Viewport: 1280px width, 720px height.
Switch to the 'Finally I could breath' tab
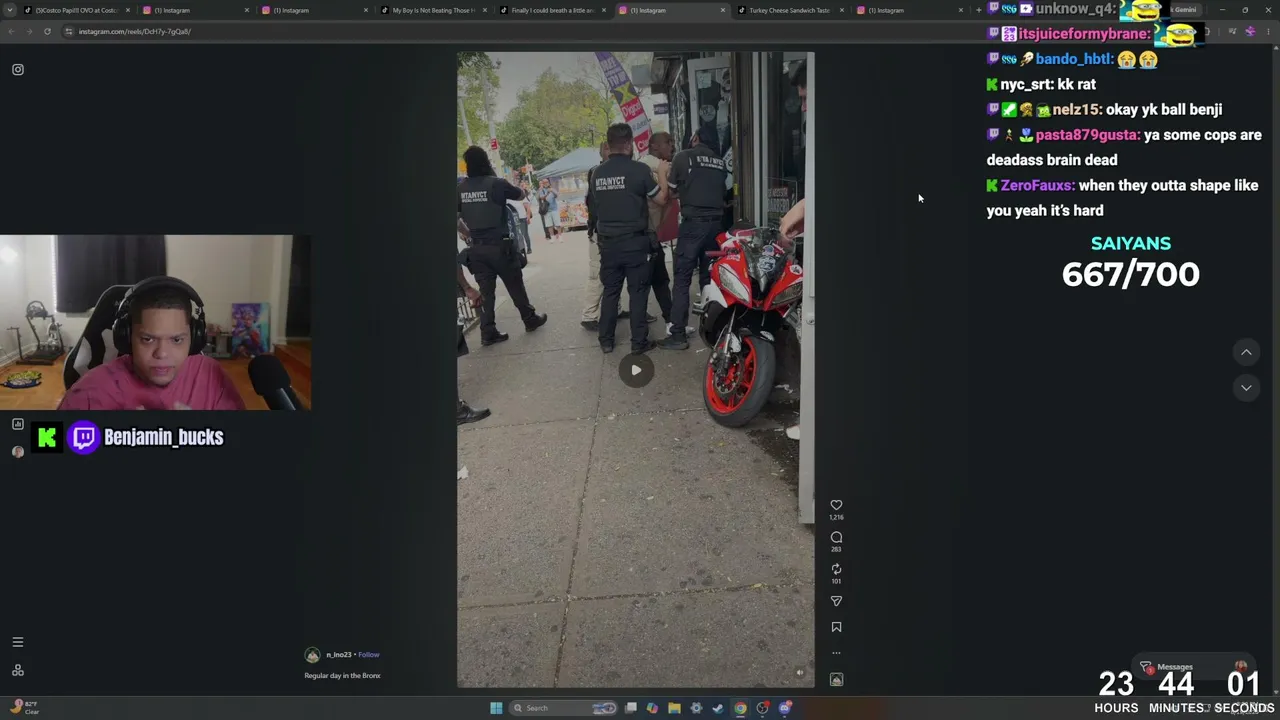click(552, 10)
